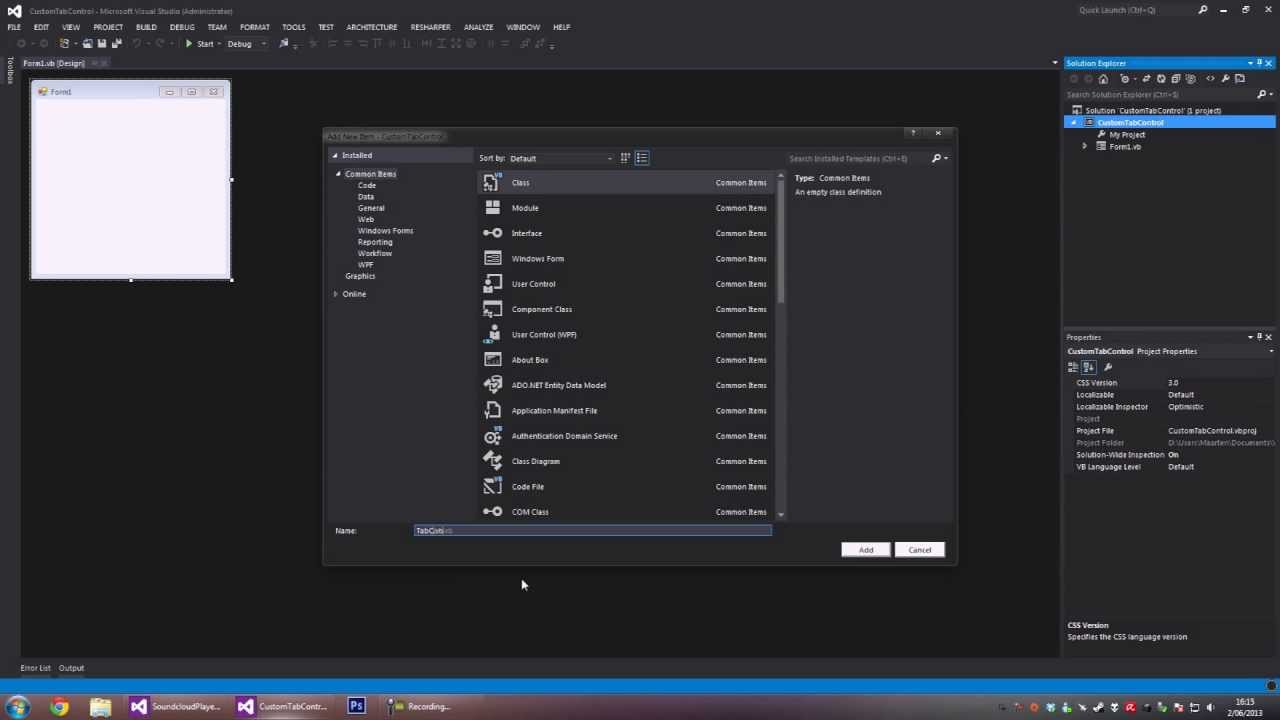Open Solution Explorer window position dropdown

point(1250,63)
